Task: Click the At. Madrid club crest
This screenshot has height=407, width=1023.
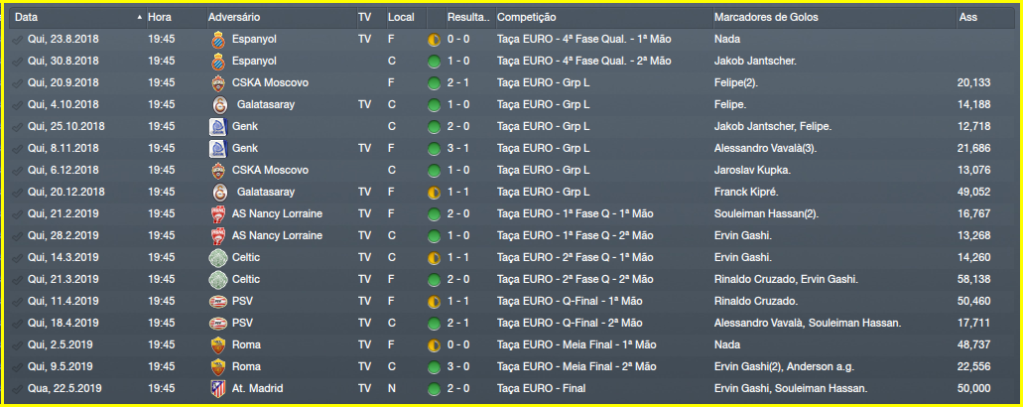Action: click(x=218, y=388)
